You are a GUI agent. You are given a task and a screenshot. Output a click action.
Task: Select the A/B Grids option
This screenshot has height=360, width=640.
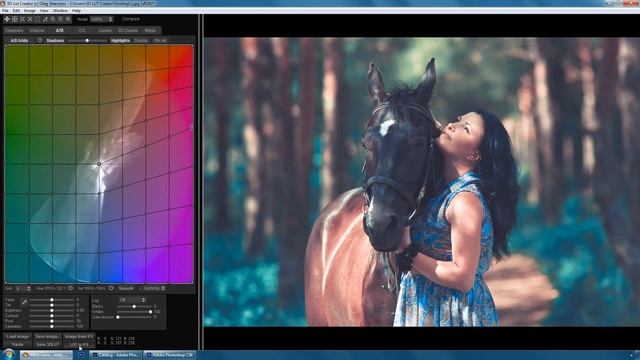19,41
